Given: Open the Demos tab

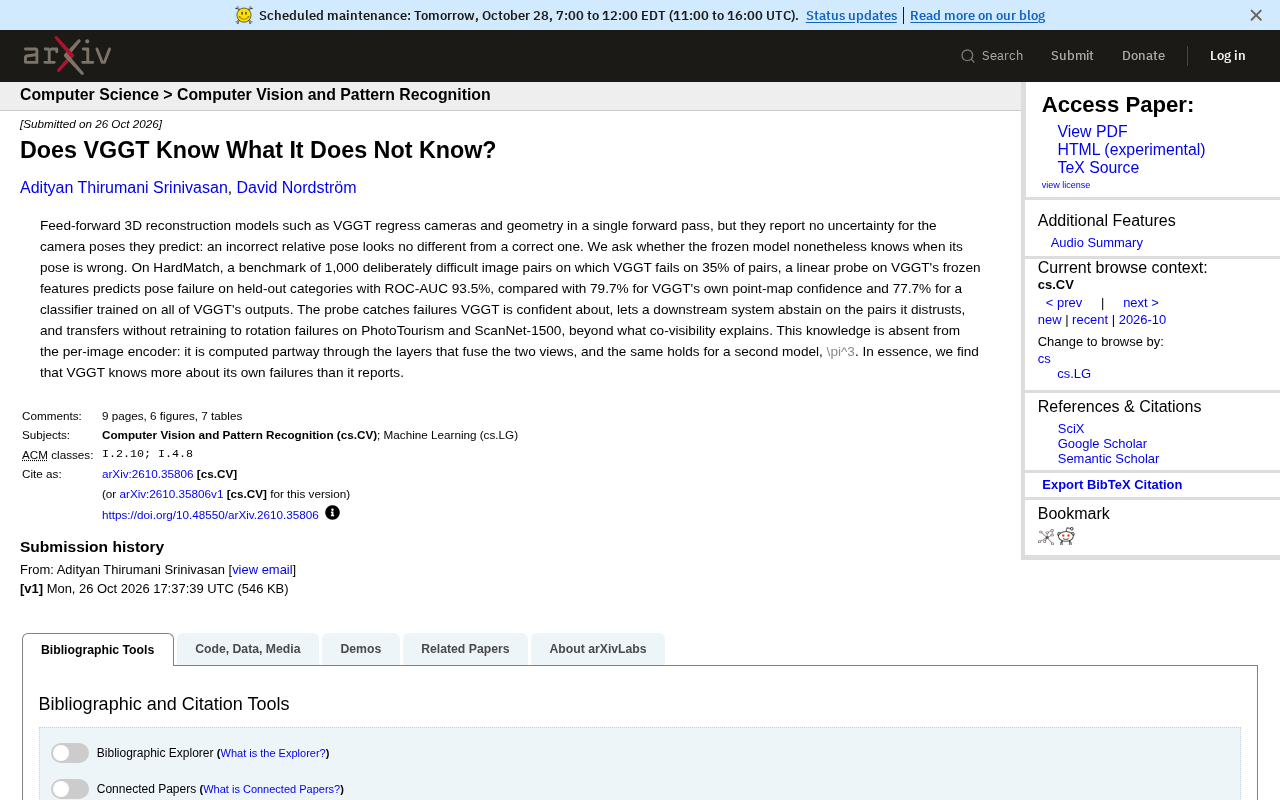Looking at the screenshot, I should [361, 649].
